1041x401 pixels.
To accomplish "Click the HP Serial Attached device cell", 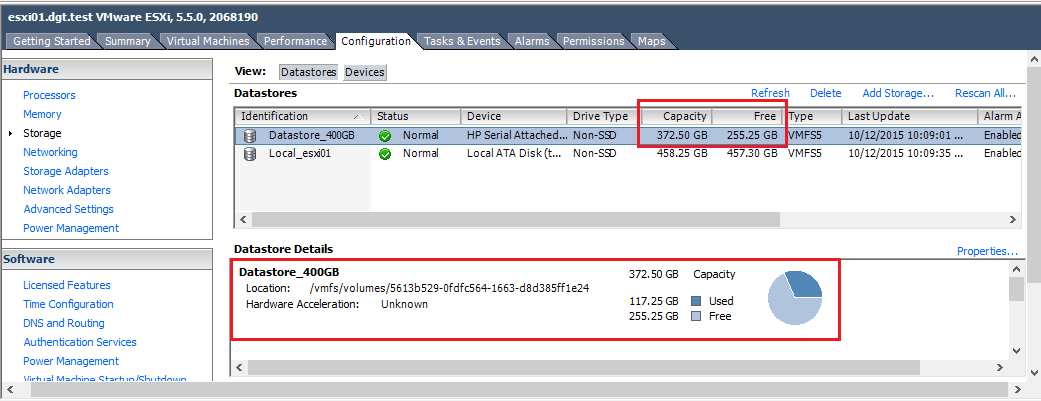I will (x=515, y=135).
